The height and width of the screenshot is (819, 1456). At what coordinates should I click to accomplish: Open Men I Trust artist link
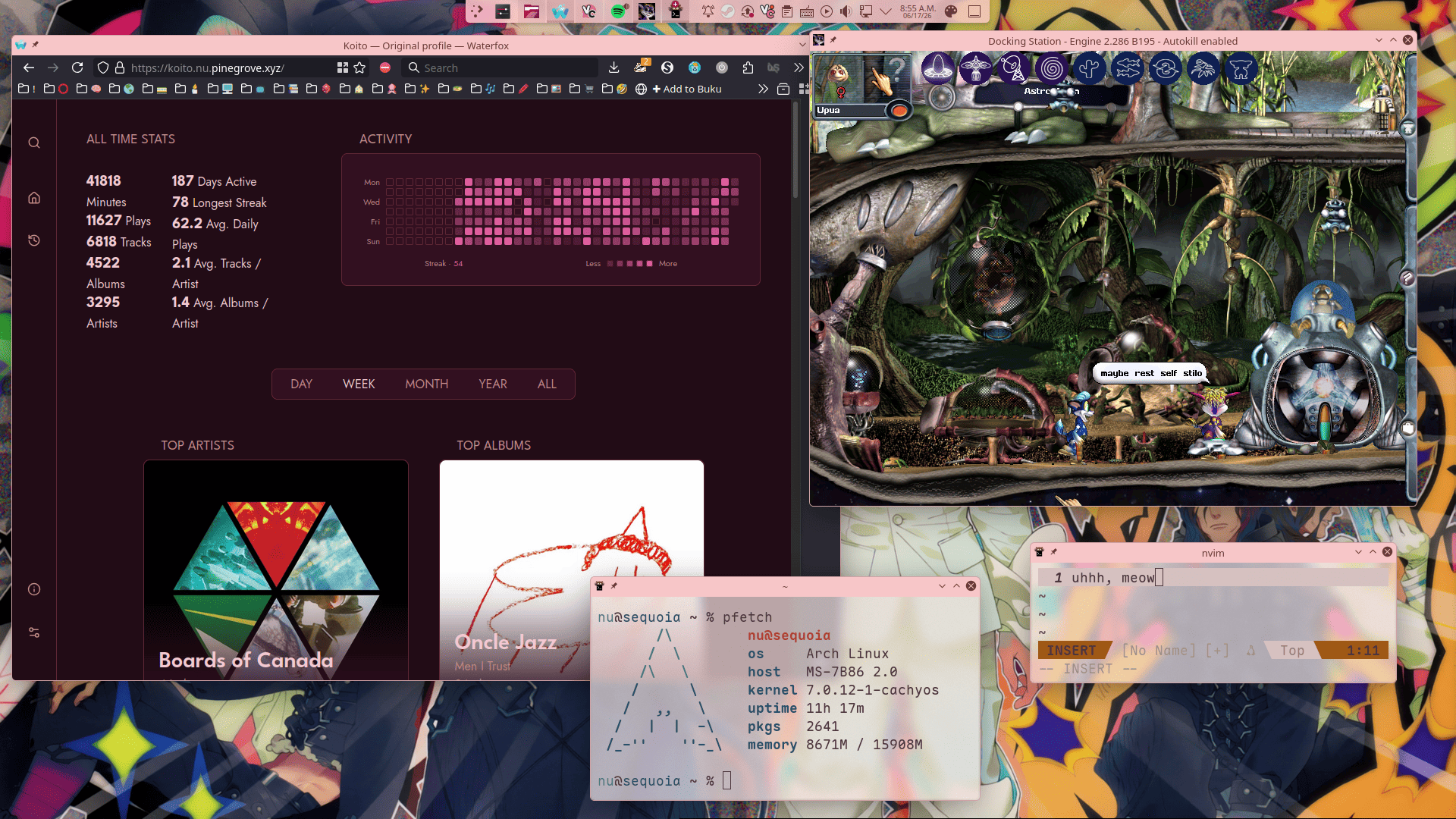(x=482, y=667)
